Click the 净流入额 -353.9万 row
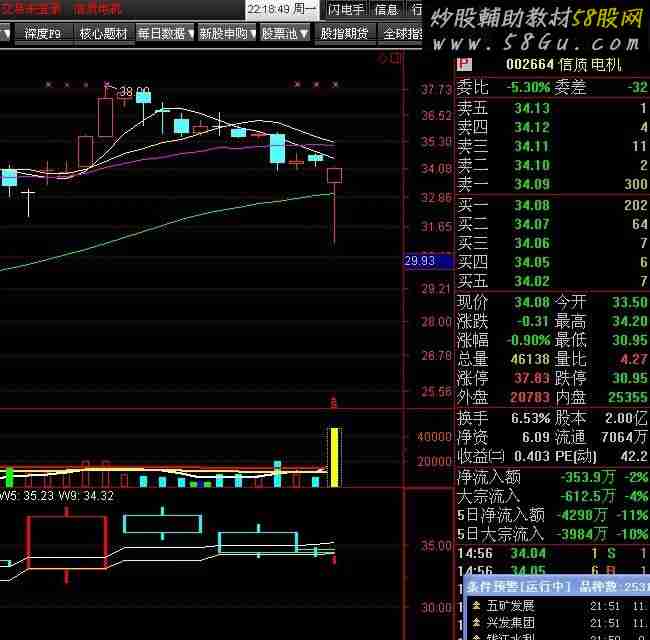The height and width of the screenshot is (640, 650). click(553, 477)
